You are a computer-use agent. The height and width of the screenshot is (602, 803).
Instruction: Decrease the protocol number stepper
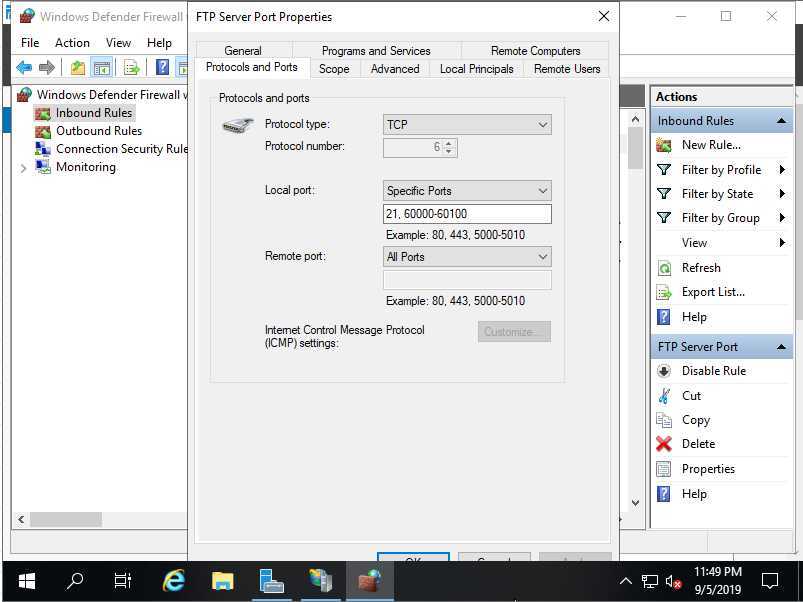tap(449, 152)
